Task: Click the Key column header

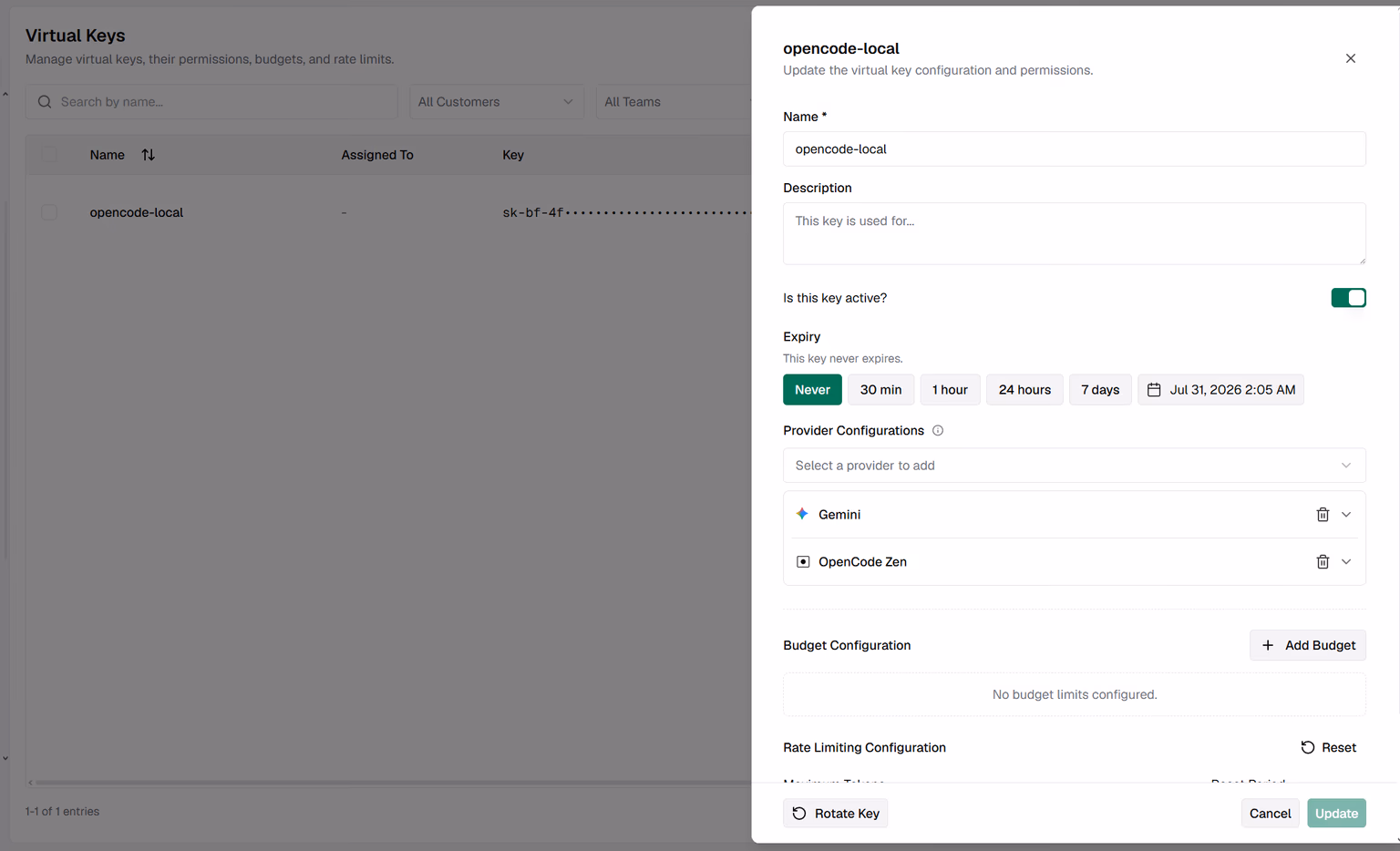Action: (x=513, y=155)
